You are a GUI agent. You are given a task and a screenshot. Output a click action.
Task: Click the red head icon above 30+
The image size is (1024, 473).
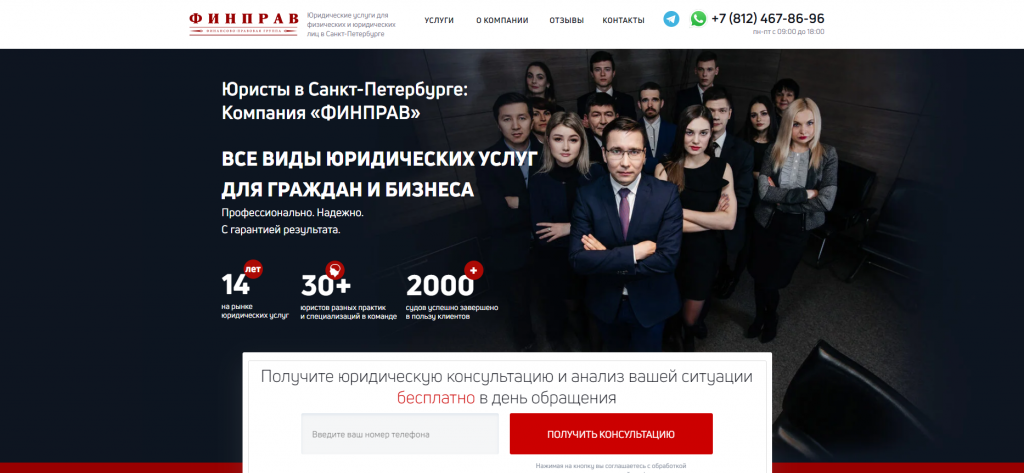pyautogui.click(x=335, y=270)
